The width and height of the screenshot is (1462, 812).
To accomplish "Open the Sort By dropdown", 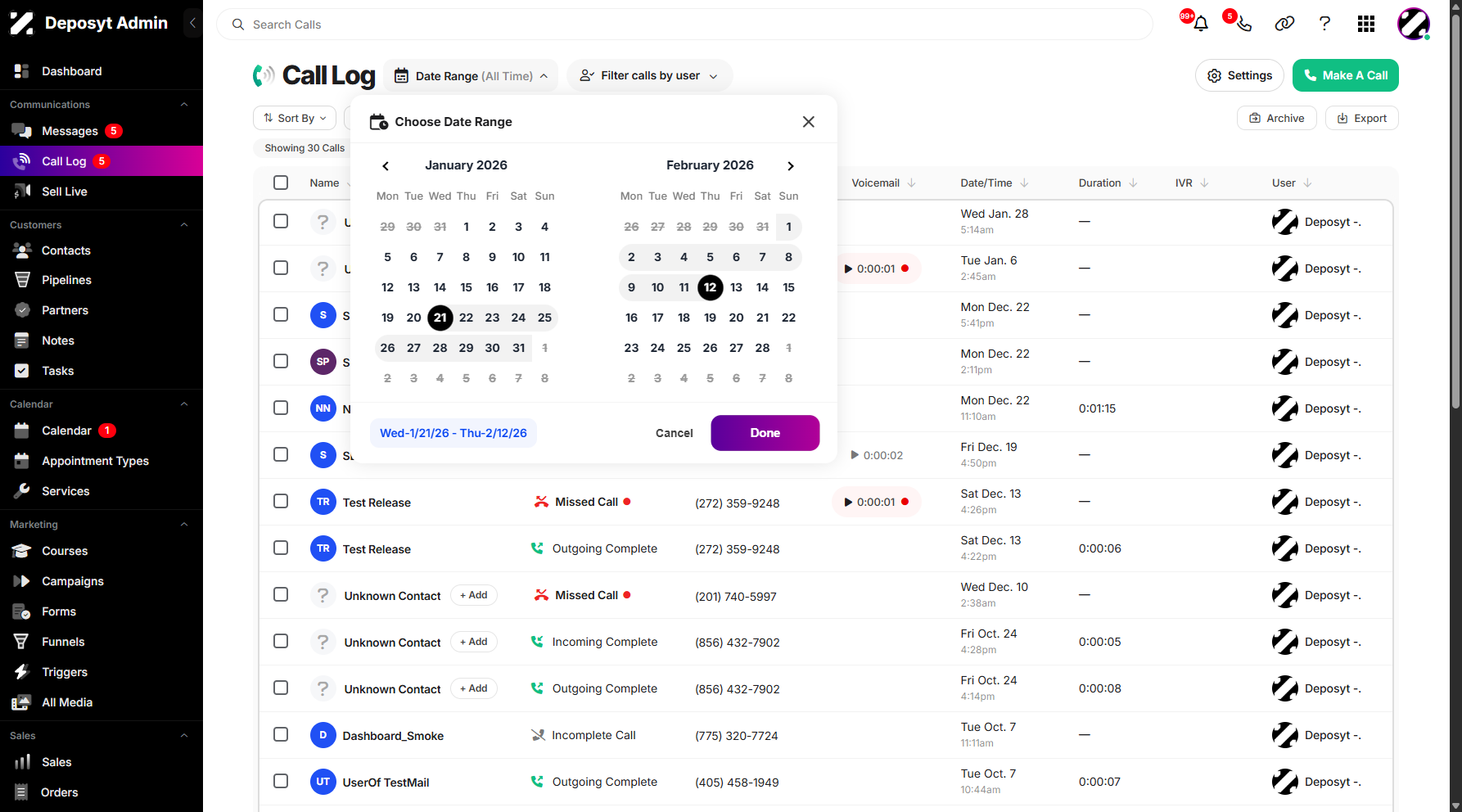I will [295, 119].
